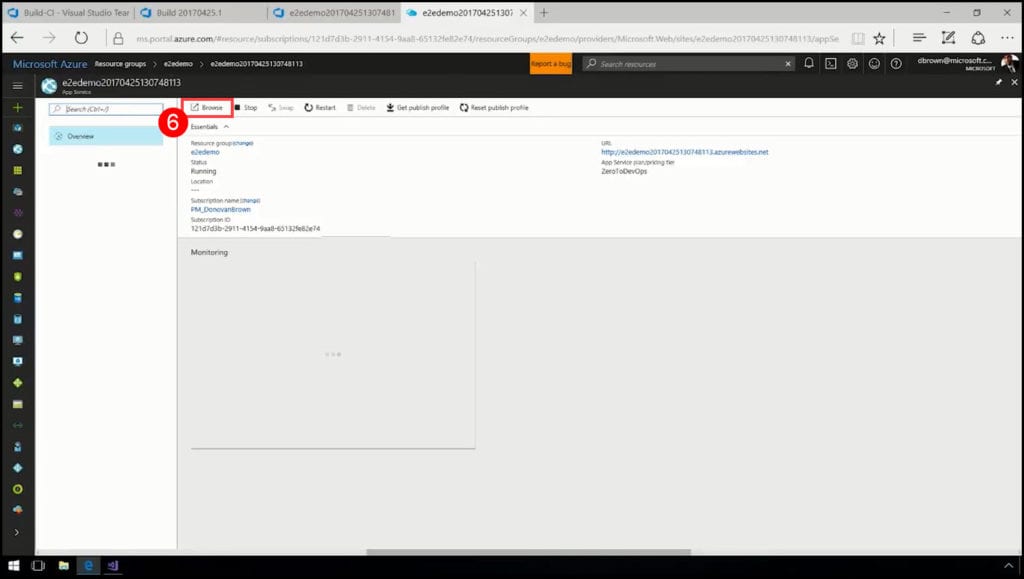This screenshot has height=579, width=1024.
Task: Open the help question mark menu
Action: [x=896, y=63]
